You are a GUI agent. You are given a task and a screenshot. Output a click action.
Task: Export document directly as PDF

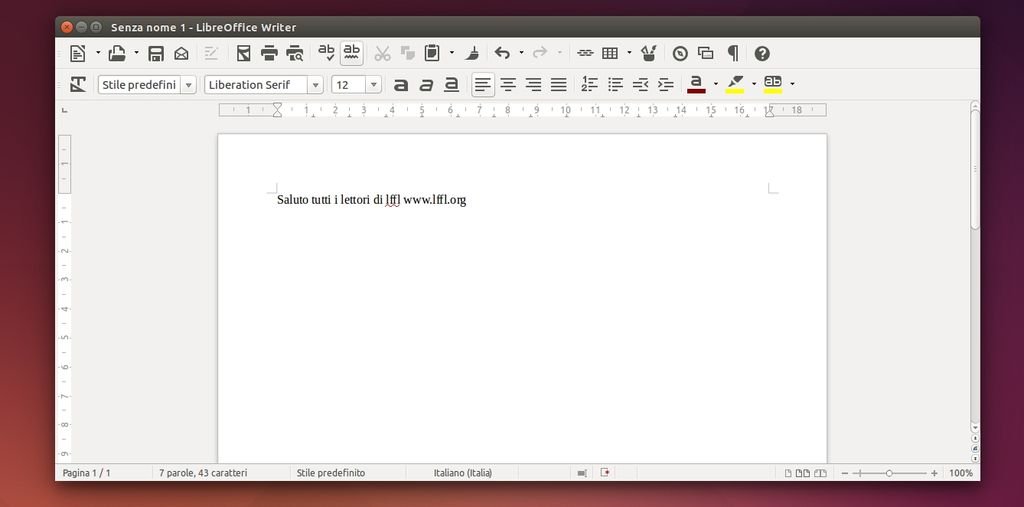click(244, 53)
